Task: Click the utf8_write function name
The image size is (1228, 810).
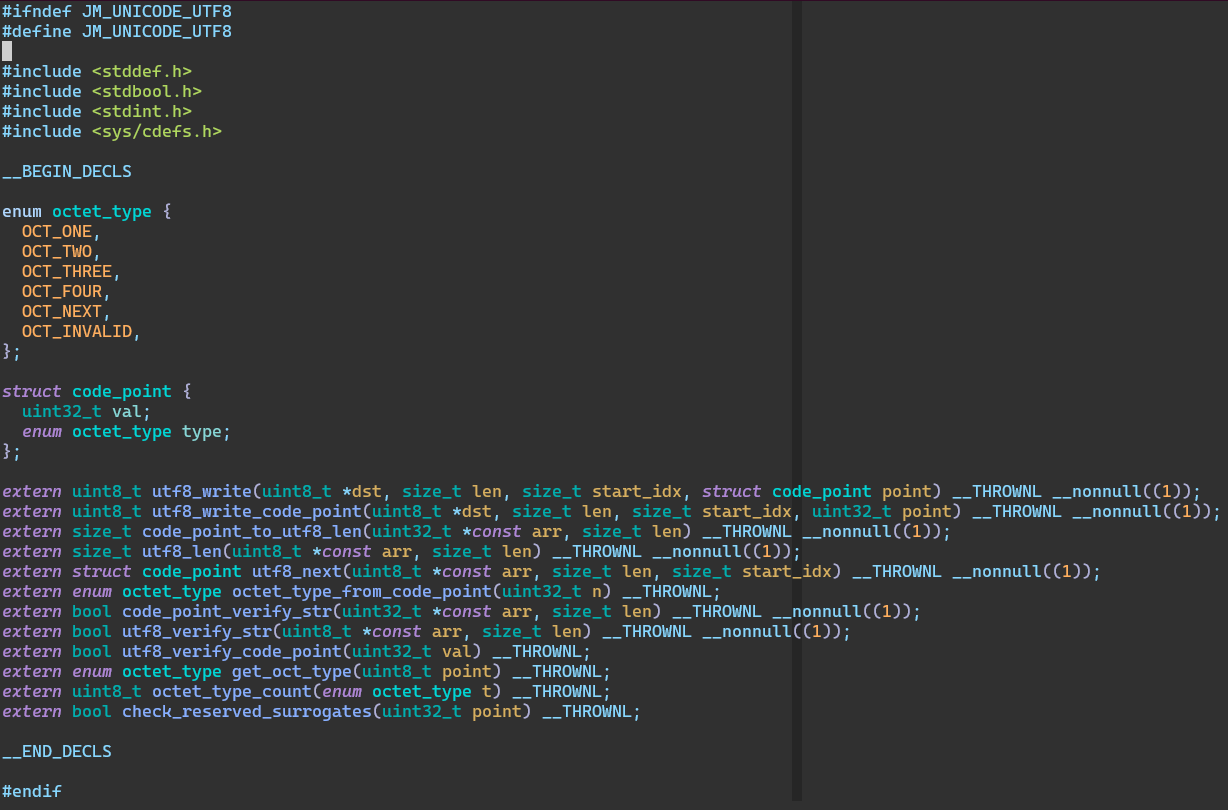Action: (x=202, y=491)
